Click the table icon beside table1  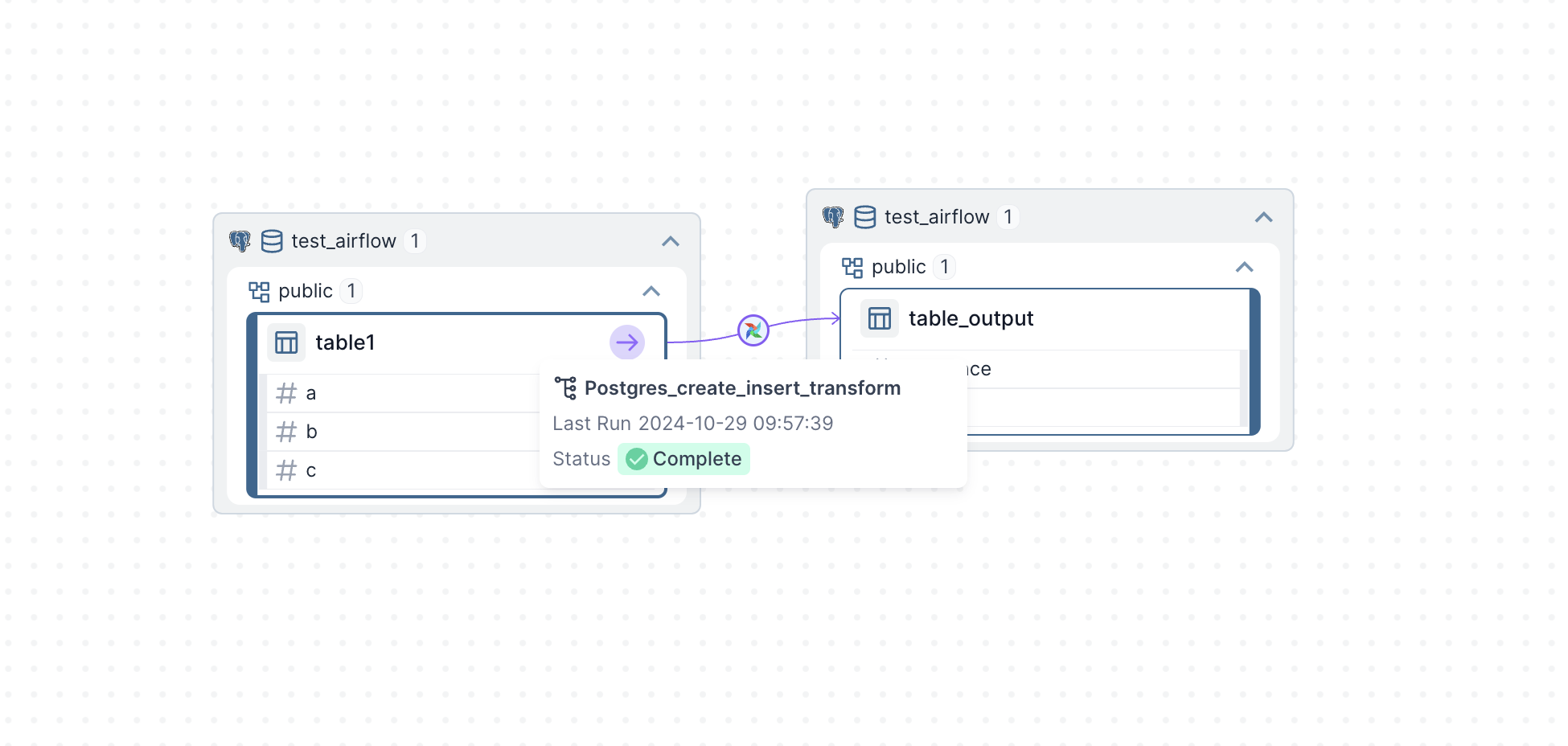(286, 342)
